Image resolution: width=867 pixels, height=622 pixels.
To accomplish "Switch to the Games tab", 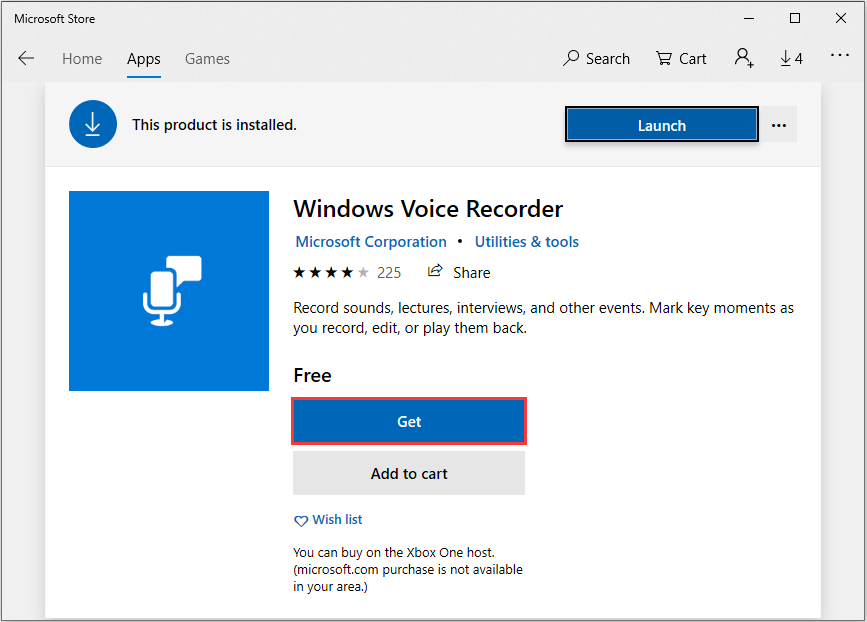I will 207,59.
